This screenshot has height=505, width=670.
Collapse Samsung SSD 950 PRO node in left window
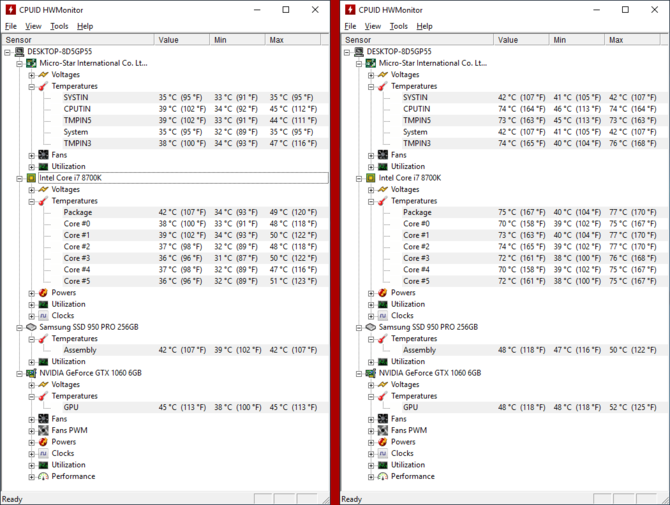(x=20, y=328)
